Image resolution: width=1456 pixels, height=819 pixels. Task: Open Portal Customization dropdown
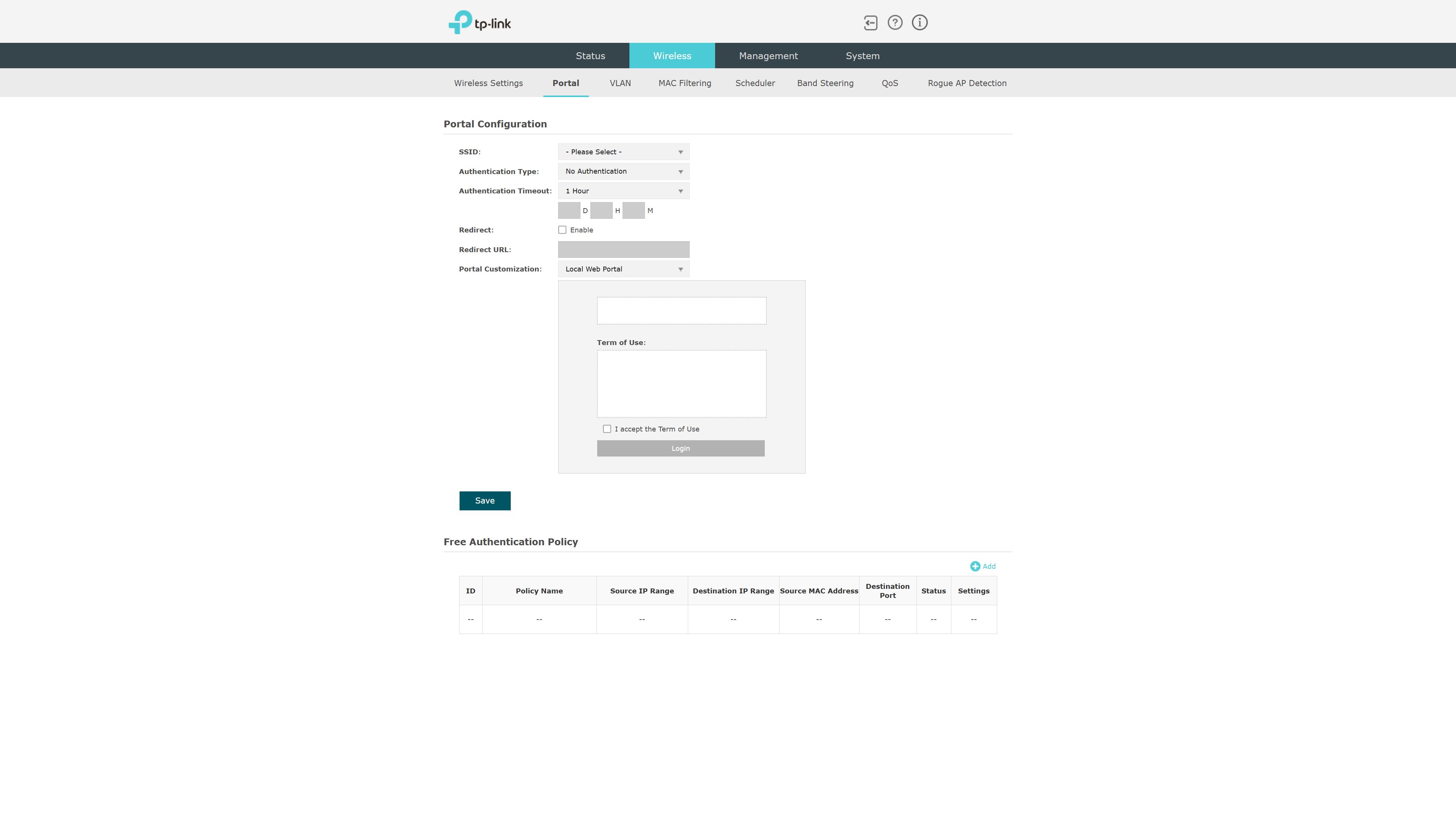(x=623, y=269)
